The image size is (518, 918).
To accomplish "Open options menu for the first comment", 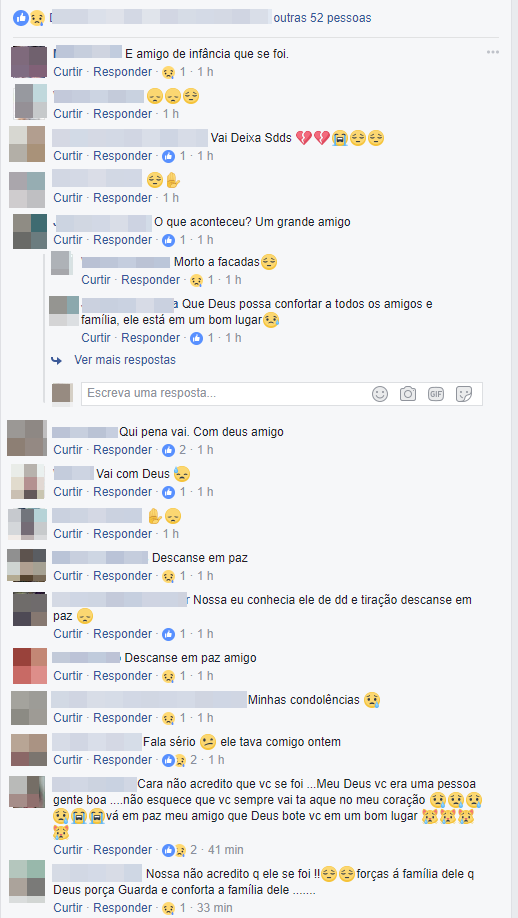I will (493, 53).
